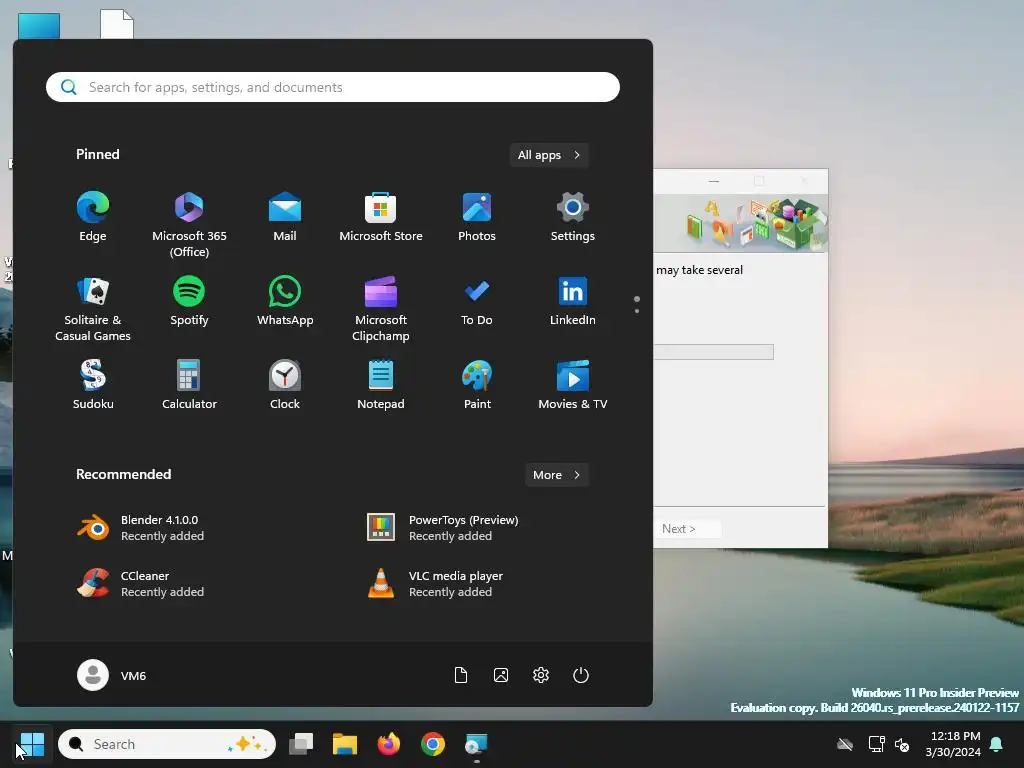Open the network status tray icon
The image size is (1024, 768).
[876, 744]
